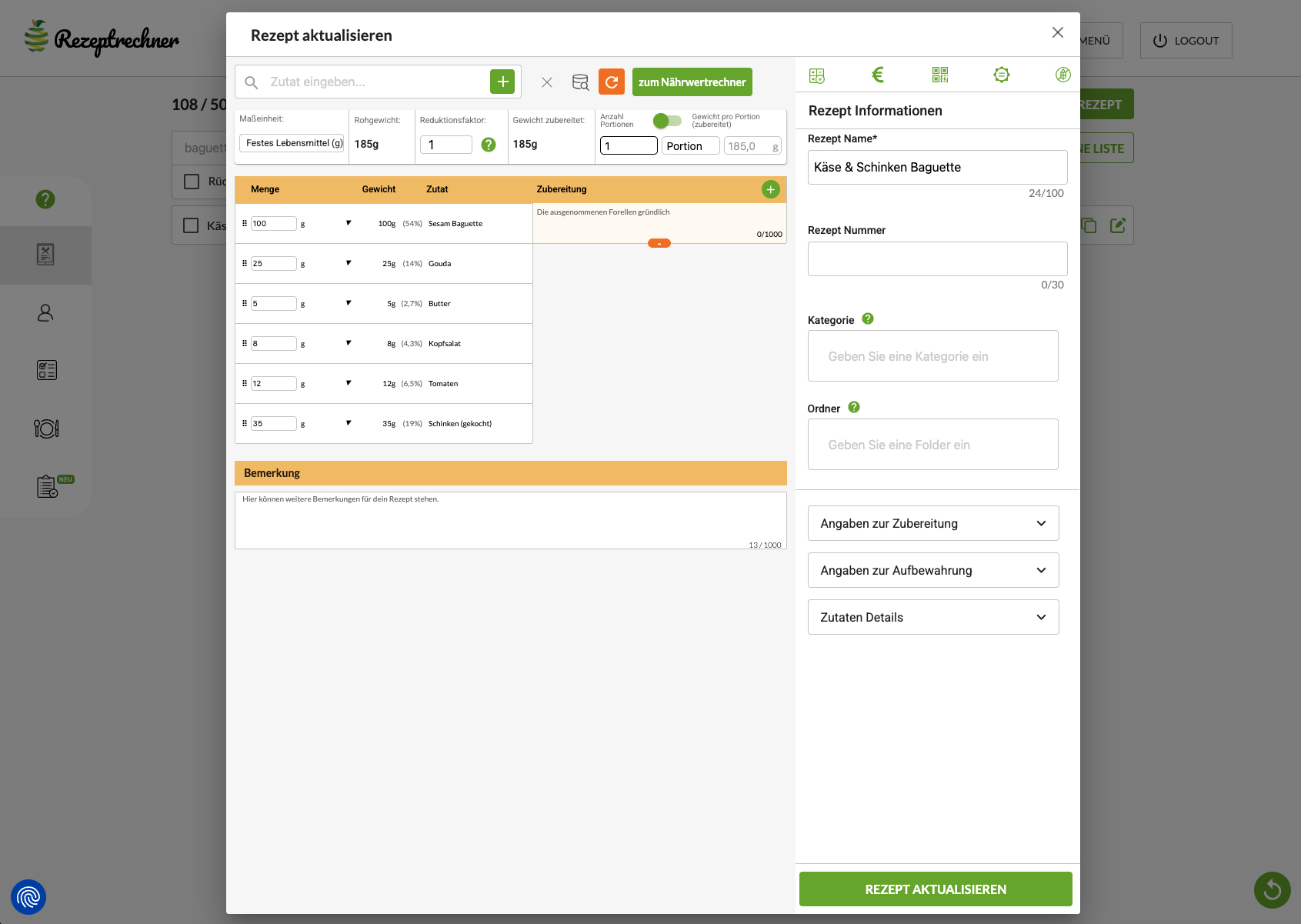
Task: Click the Rezept Nummer input field
Action: coord(937,259)
